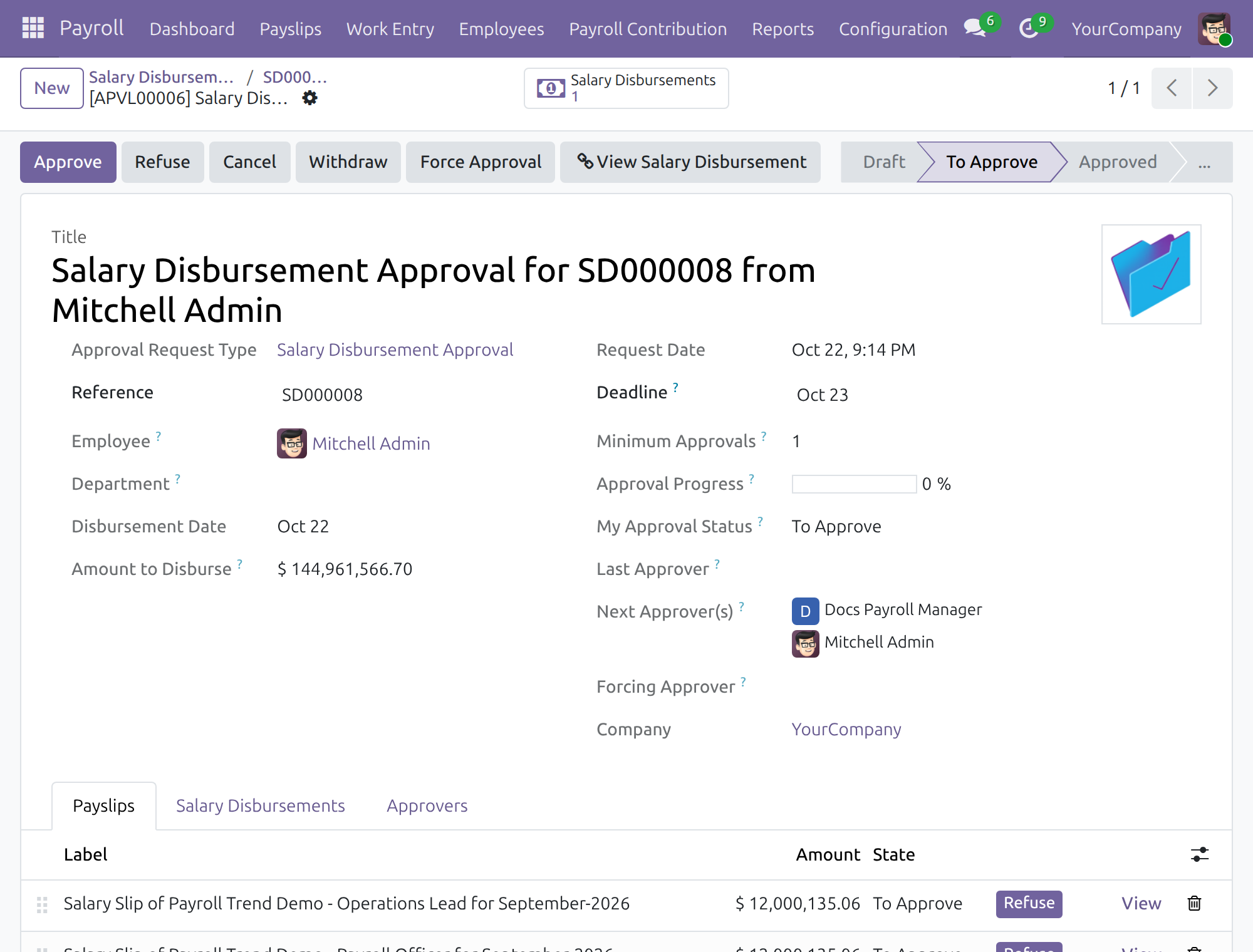
Task: Click New record button
Action: (51, 88)
